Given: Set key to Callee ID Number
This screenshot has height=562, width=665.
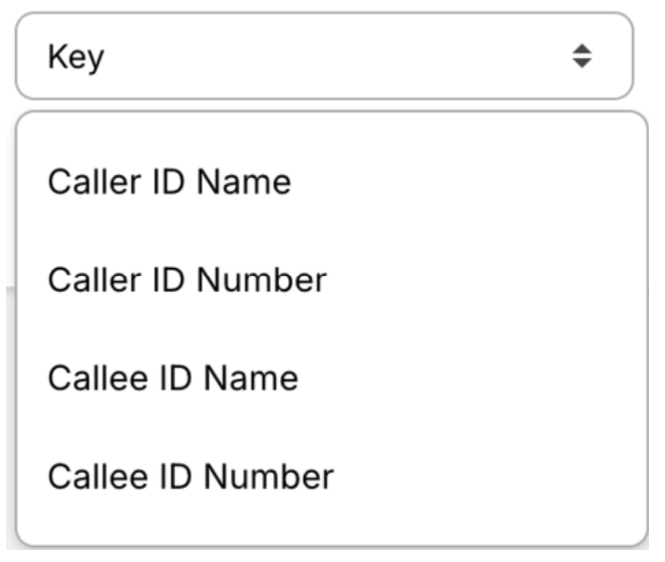Looking at the screenshot, I should 190,476.
